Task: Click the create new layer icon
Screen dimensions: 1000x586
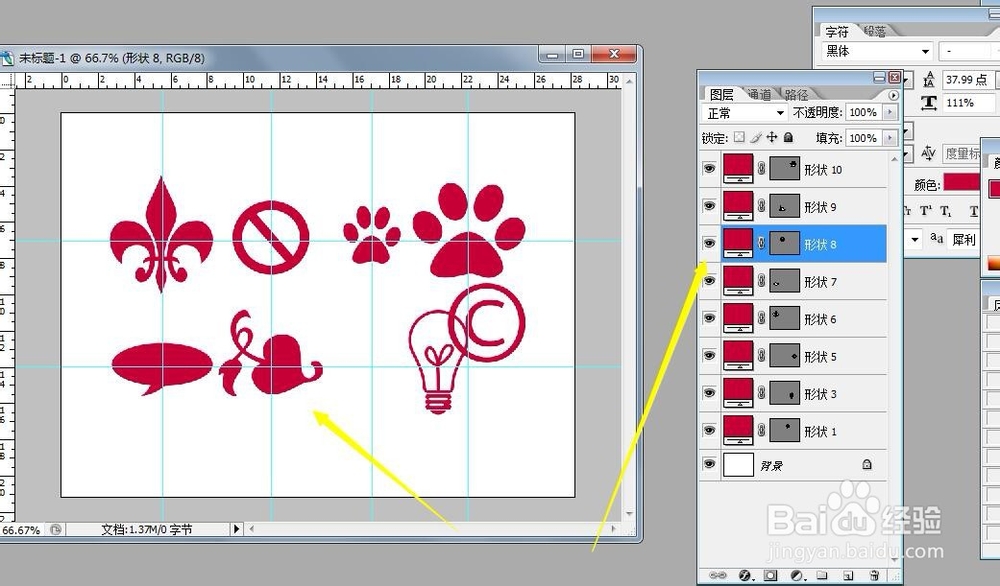Action: coord(848,575)
